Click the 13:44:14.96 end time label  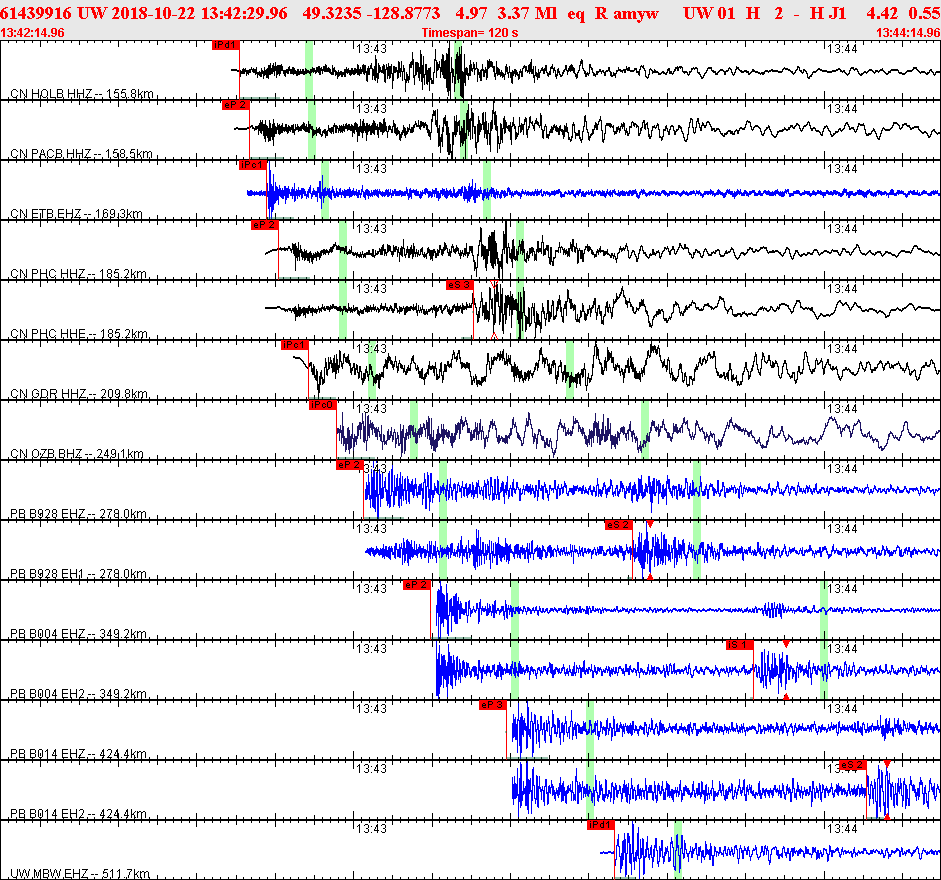coord(908,32)
